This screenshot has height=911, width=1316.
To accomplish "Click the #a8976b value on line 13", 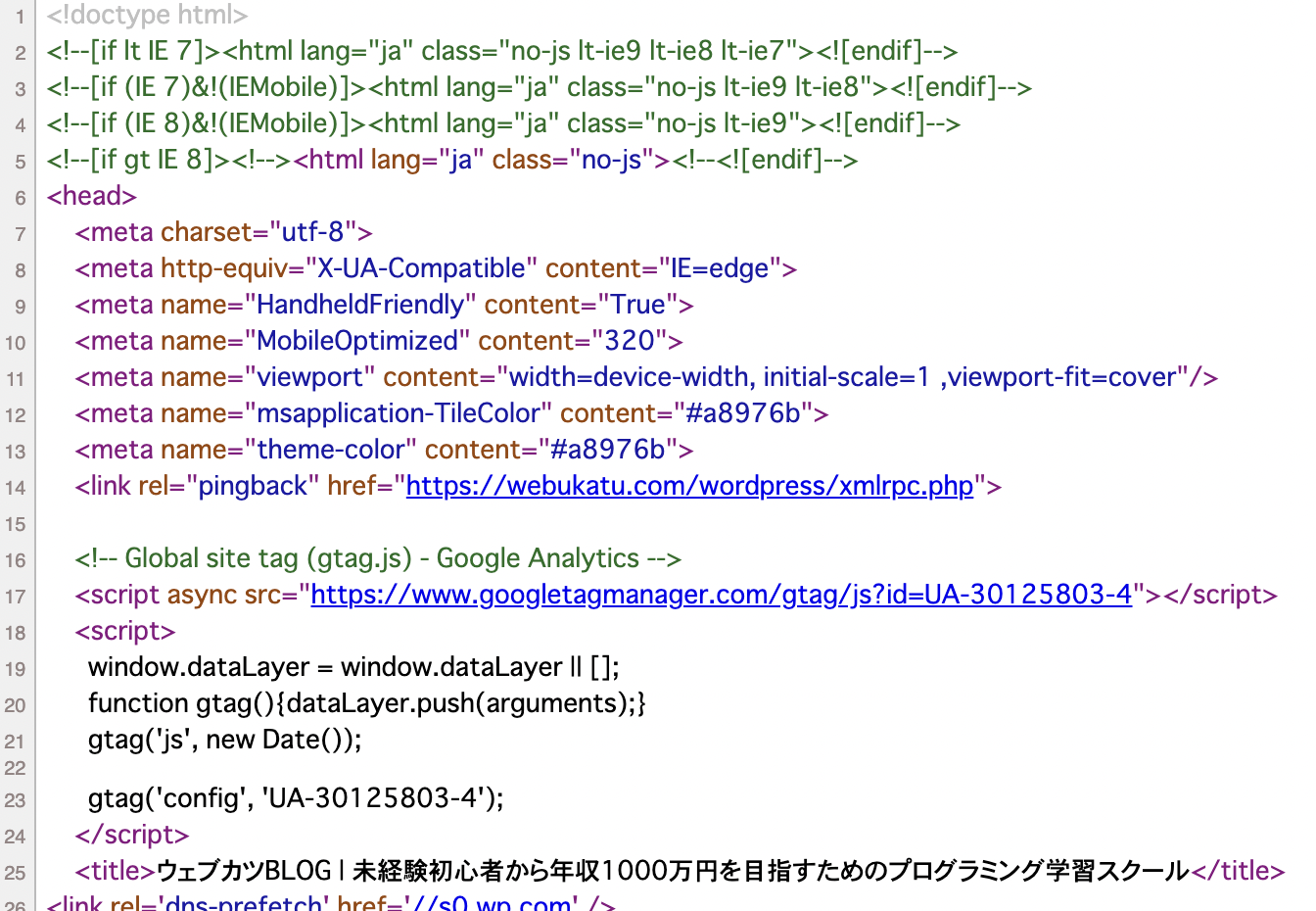I will 608,450.
